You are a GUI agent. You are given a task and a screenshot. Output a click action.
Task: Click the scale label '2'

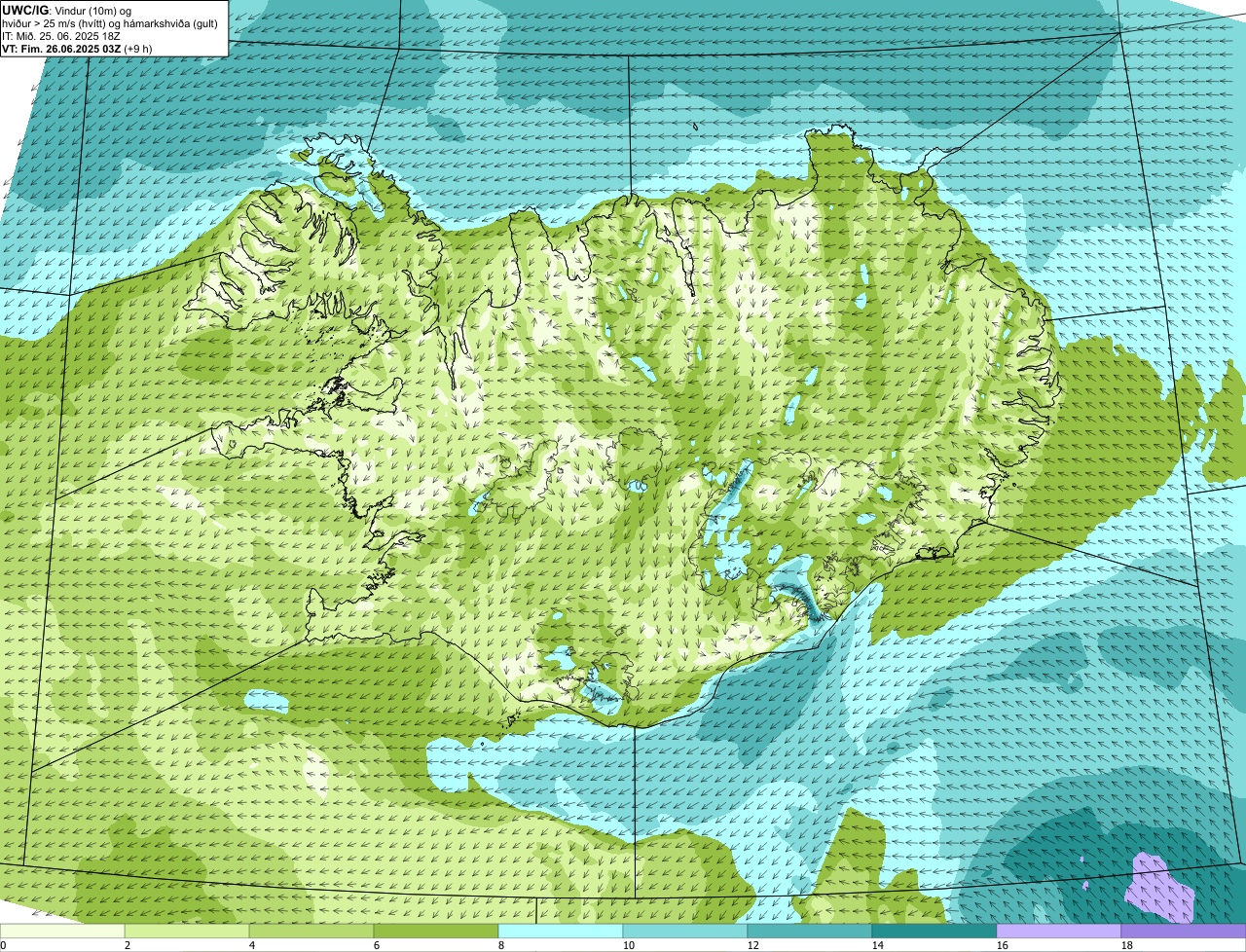[128, 945]
